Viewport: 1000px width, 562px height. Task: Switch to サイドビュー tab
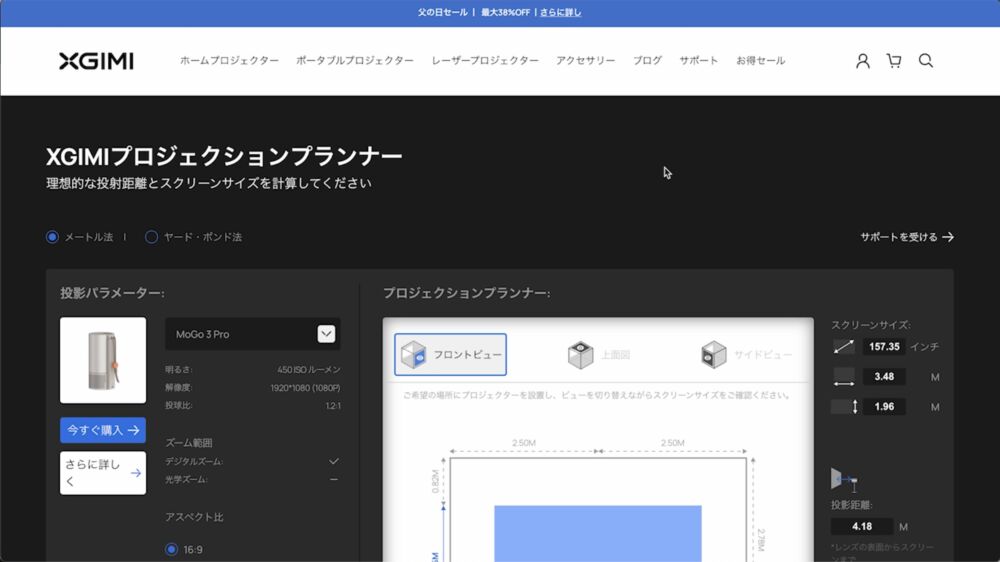pos(746,355)
